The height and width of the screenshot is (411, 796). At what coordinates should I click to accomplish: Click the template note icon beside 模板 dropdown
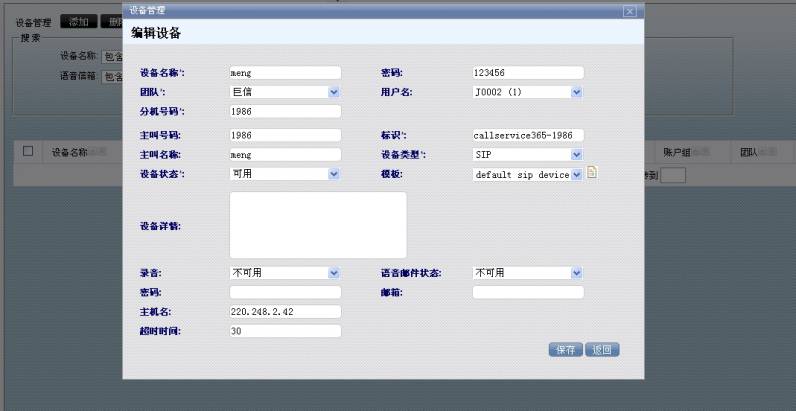(x=591, y=173)
